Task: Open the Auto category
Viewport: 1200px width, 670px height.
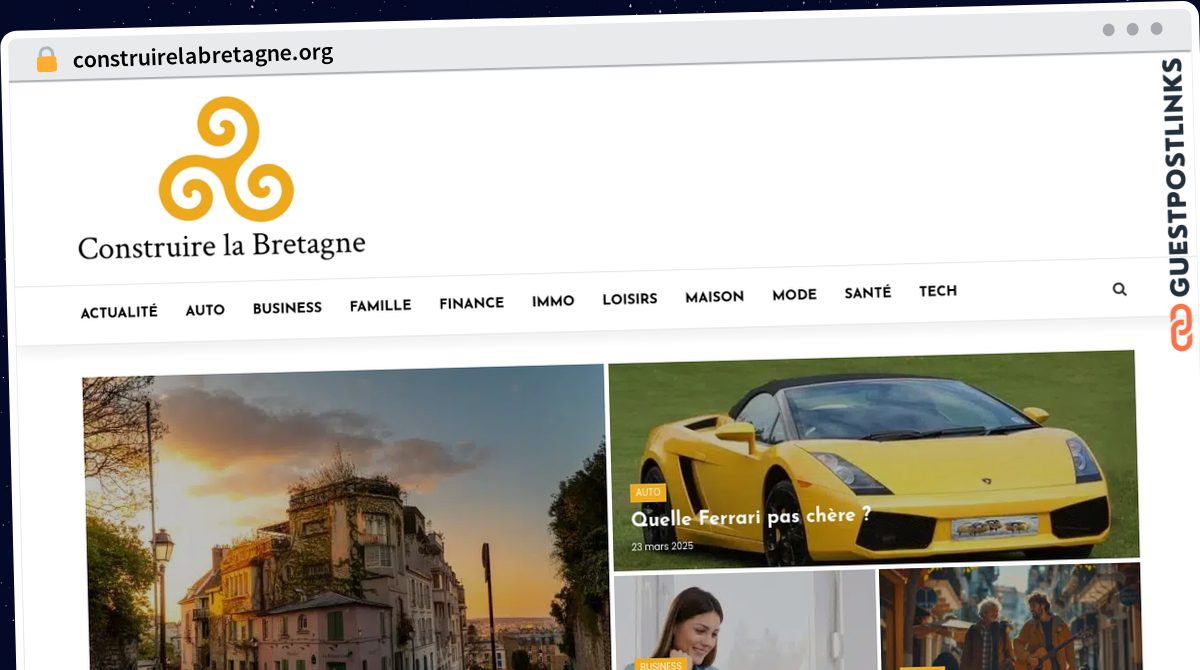Action: coord(205,310)
